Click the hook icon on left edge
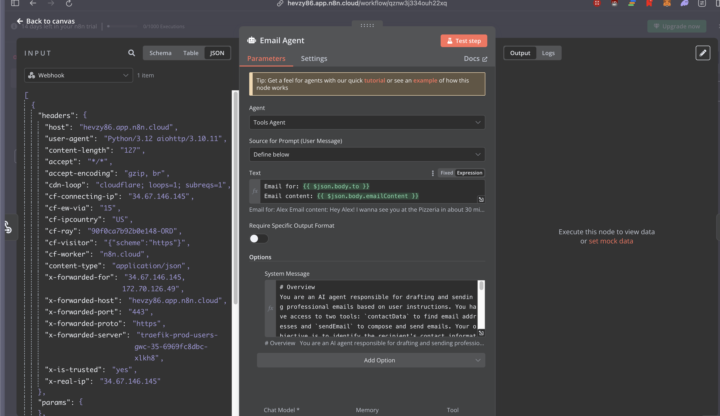 tap(8, 227)
